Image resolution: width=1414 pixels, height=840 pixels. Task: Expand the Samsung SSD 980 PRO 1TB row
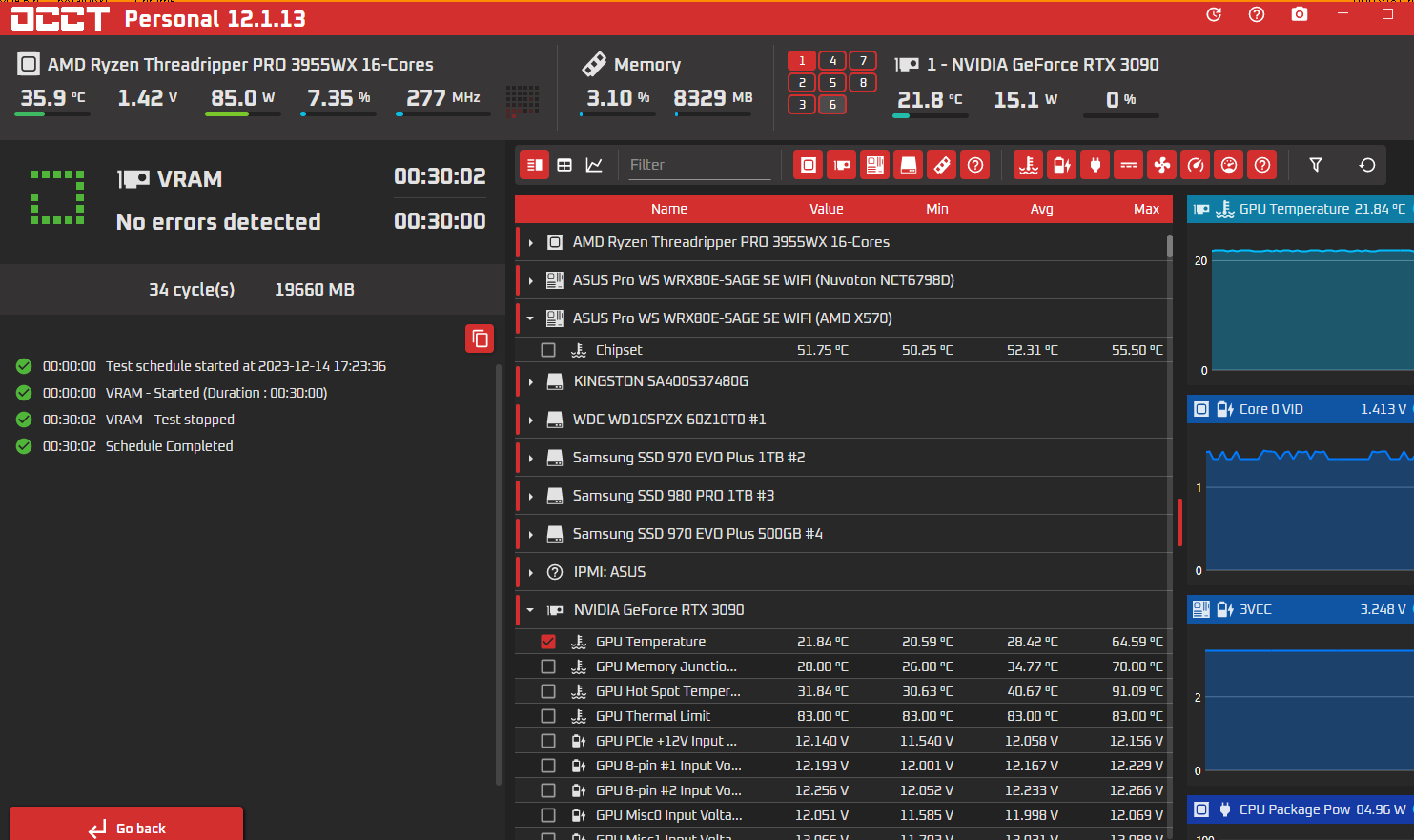point(531,496)
